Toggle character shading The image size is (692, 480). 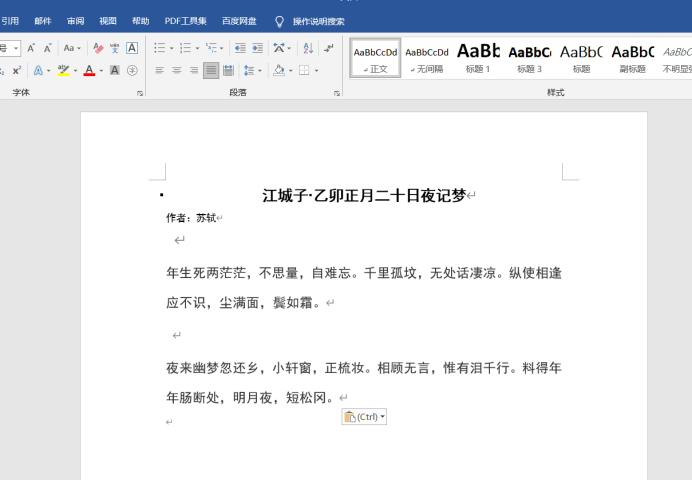point(115,71)
